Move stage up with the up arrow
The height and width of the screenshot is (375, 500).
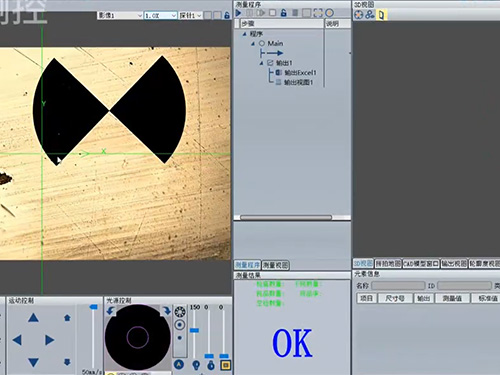[33, 318]
